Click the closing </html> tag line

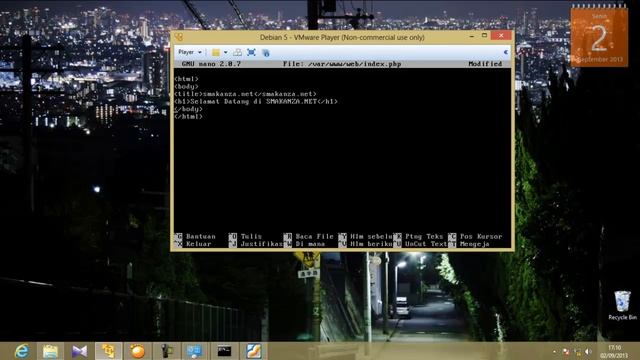coord(188,116)
